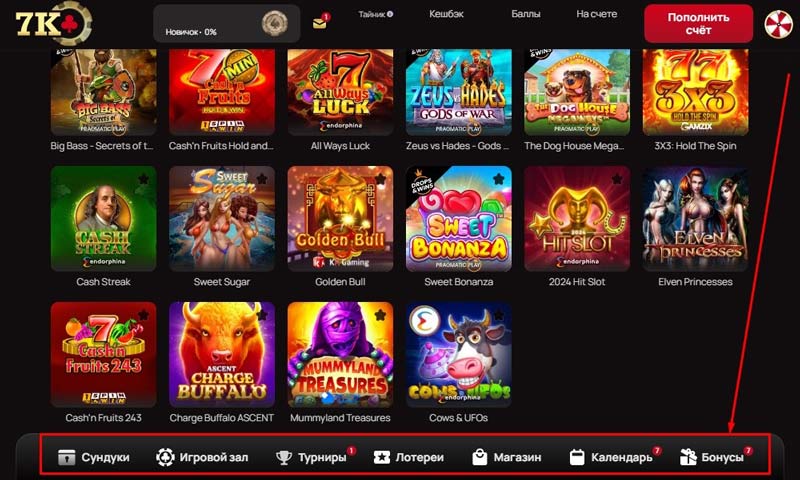This screenshot has width=800, height=480.
Task: Click the Пополнить счёт button
Action: tap(698, 23)
